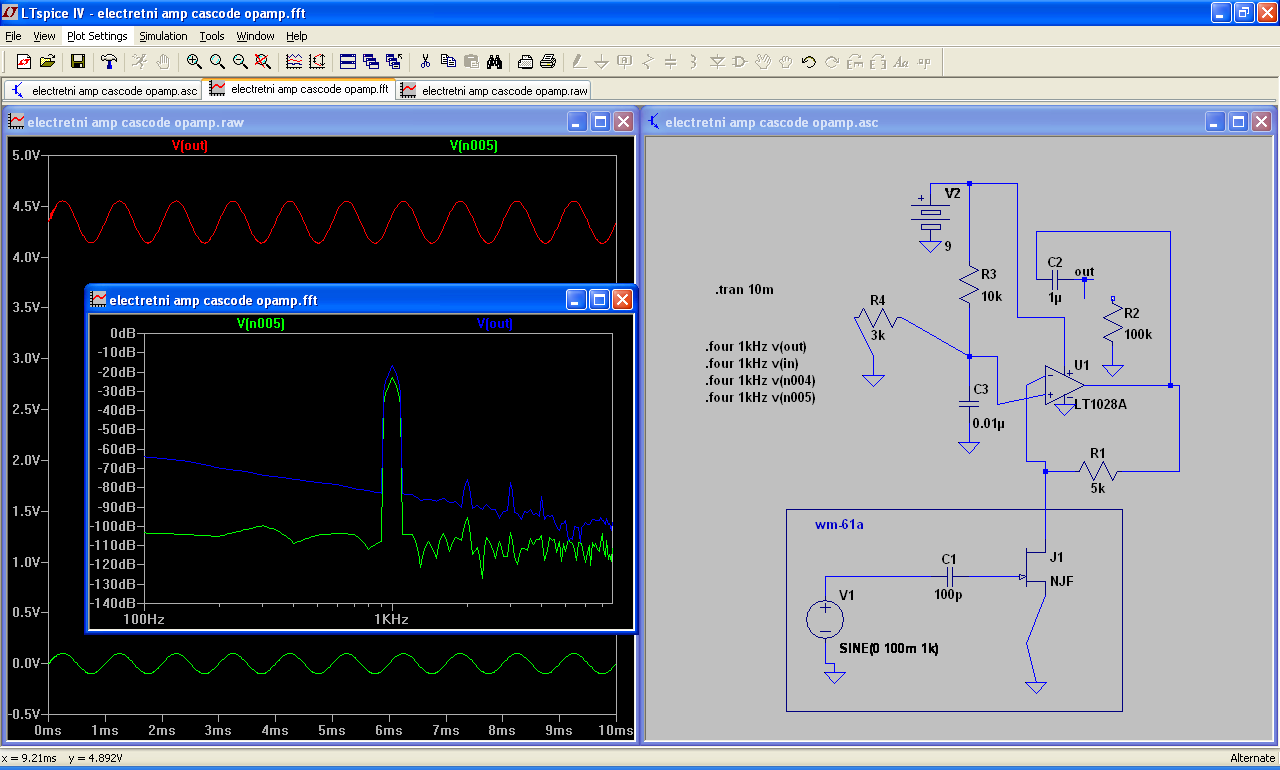Click the wm-61a box label
Screen dimensions: 1280x770
coord(839,524)
